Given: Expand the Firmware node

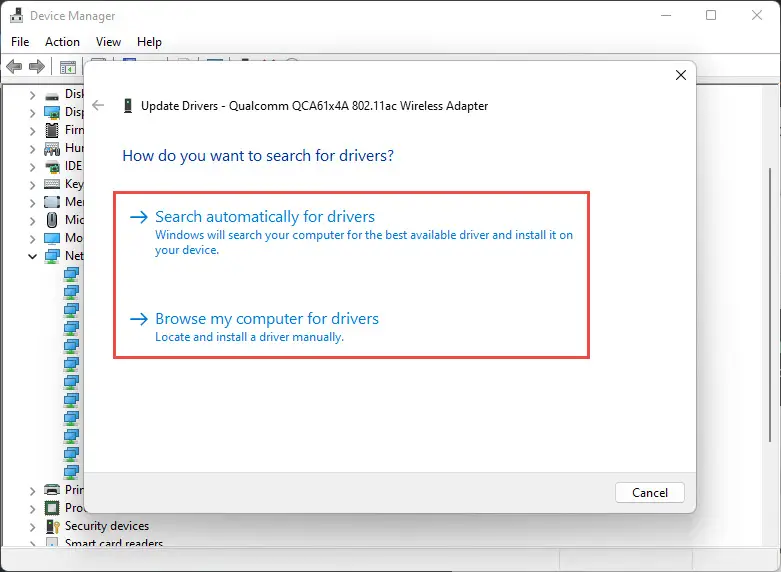Looking at the screenshot, I should pyautogui.click(x=32, y=131).
